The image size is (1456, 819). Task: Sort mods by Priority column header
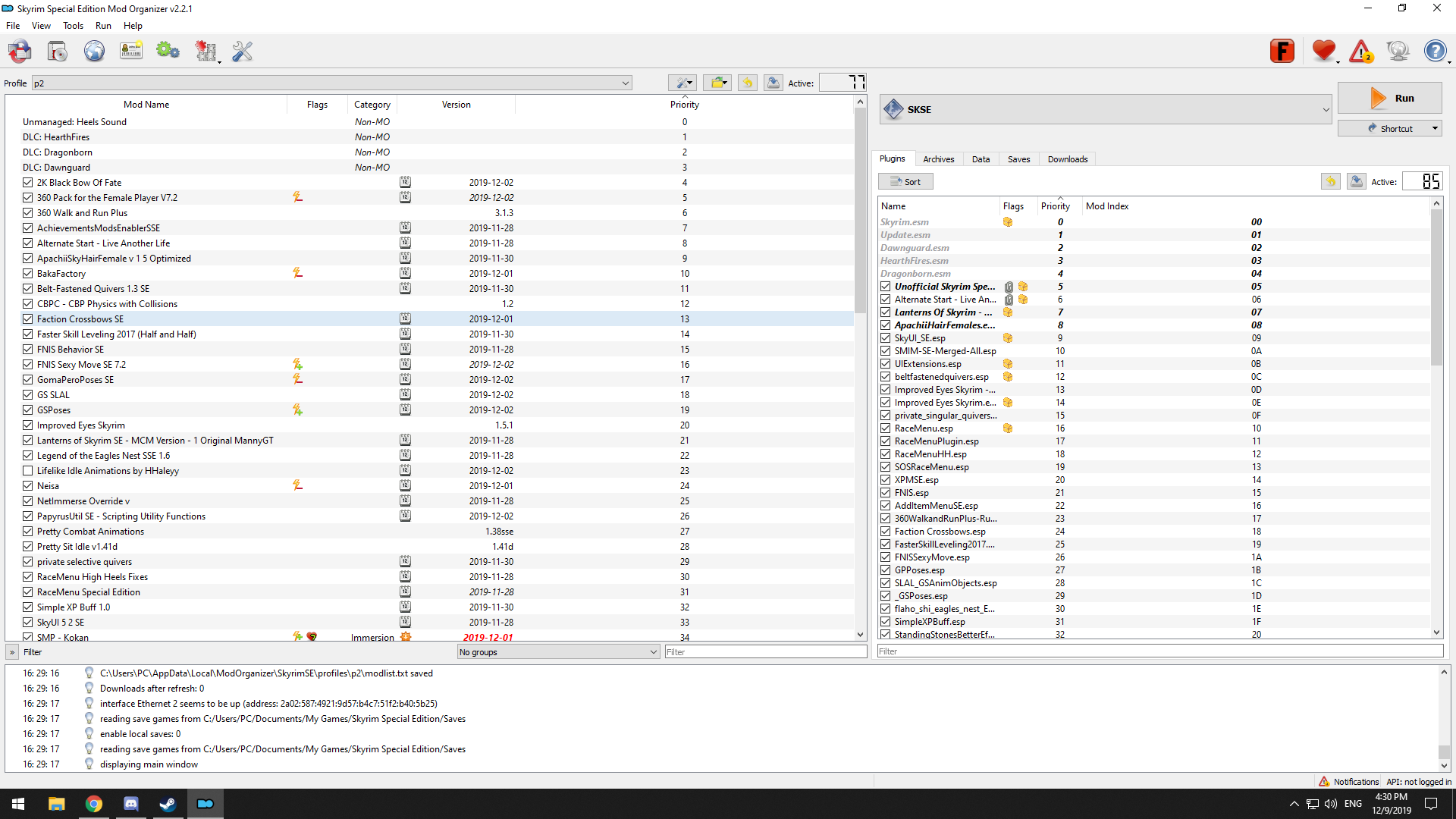point(684,105)
